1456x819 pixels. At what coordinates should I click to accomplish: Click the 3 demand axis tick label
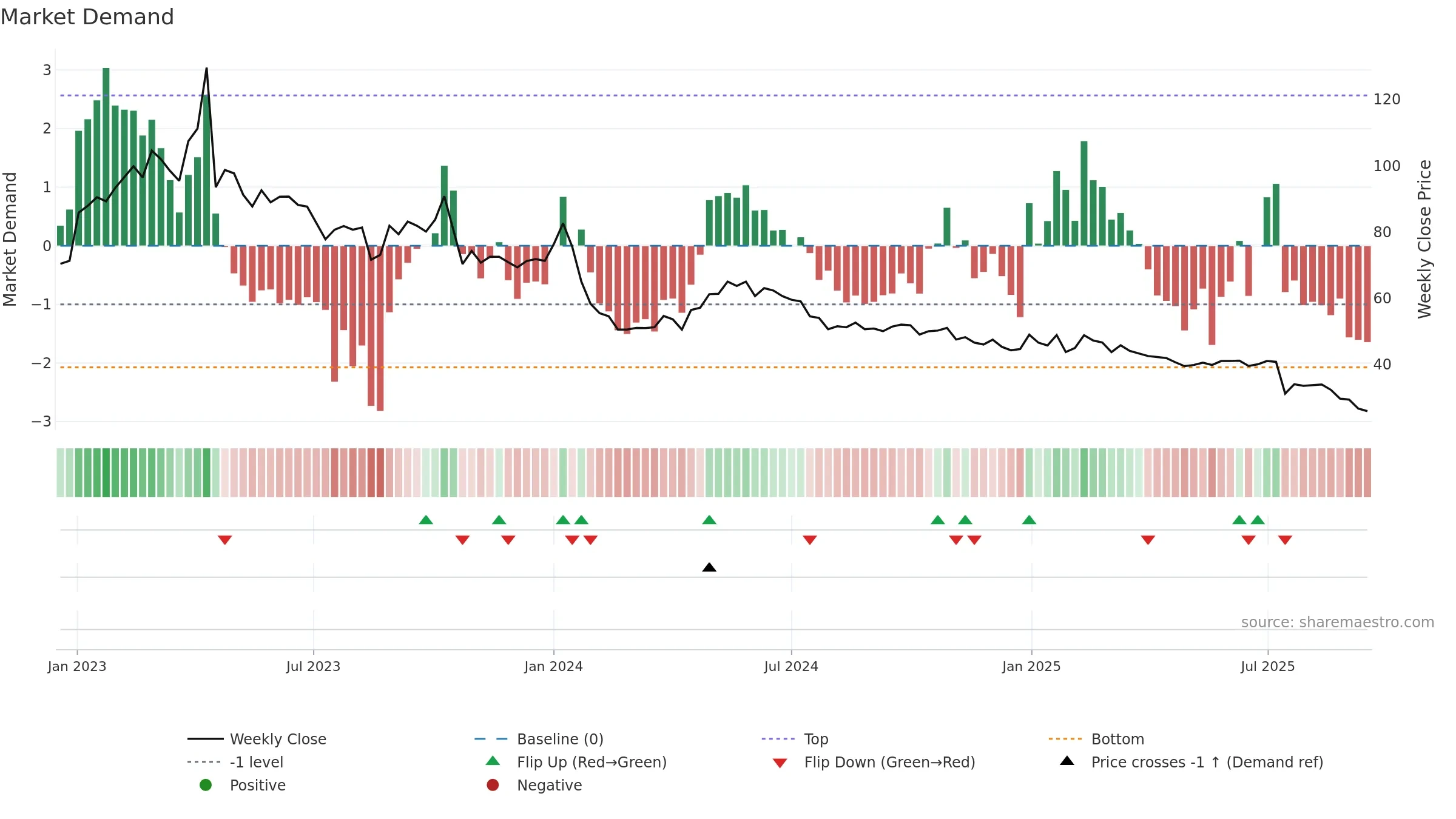point(47,70)
